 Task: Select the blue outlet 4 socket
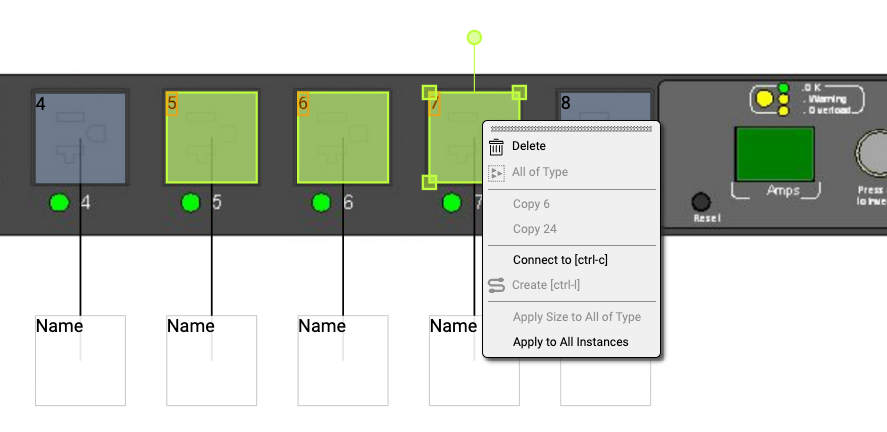click(x=80, y=137)
